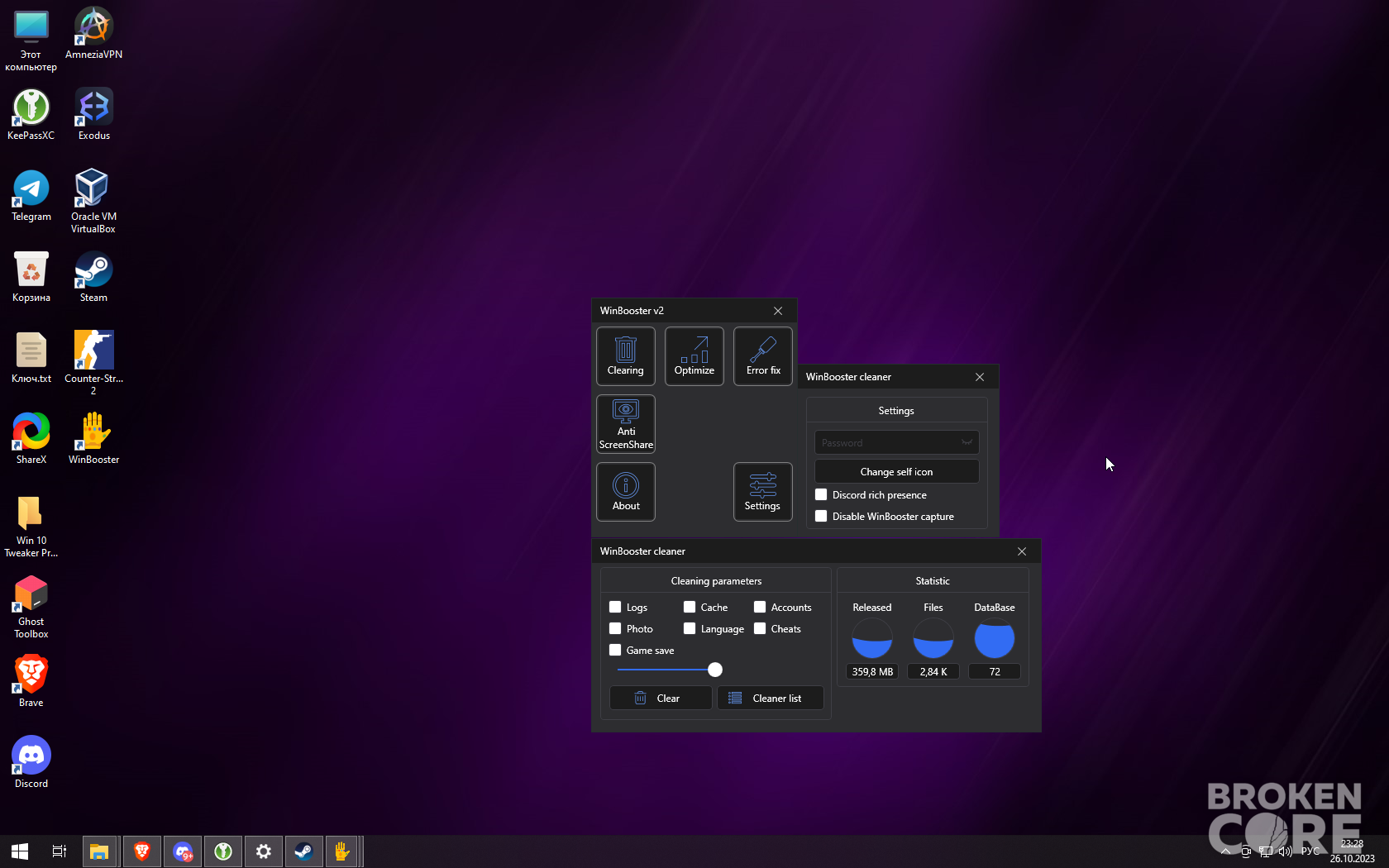Viewport: 1389px width, 868px height.
Task: Close the WinBooster v2 window
Action: pos(778,311)
